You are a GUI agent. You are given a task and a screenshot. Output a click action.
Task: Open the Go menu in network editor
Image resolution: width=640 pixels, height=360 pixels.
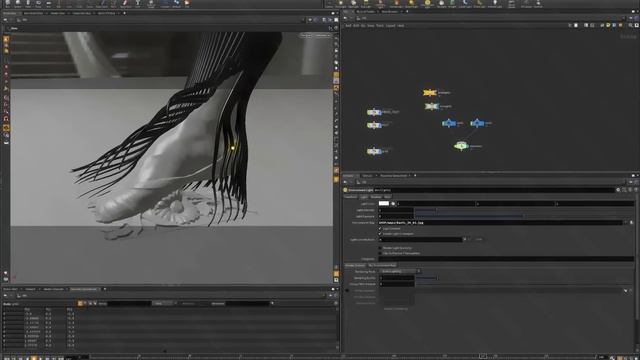click(x=363, y=26)
